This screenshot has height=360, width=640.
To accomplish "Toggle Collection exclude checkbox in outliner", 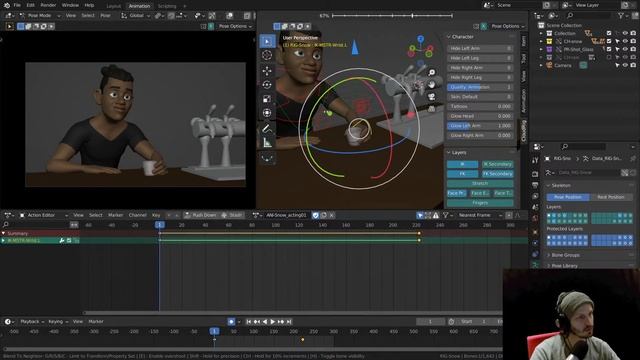I will tap(609, 33).
